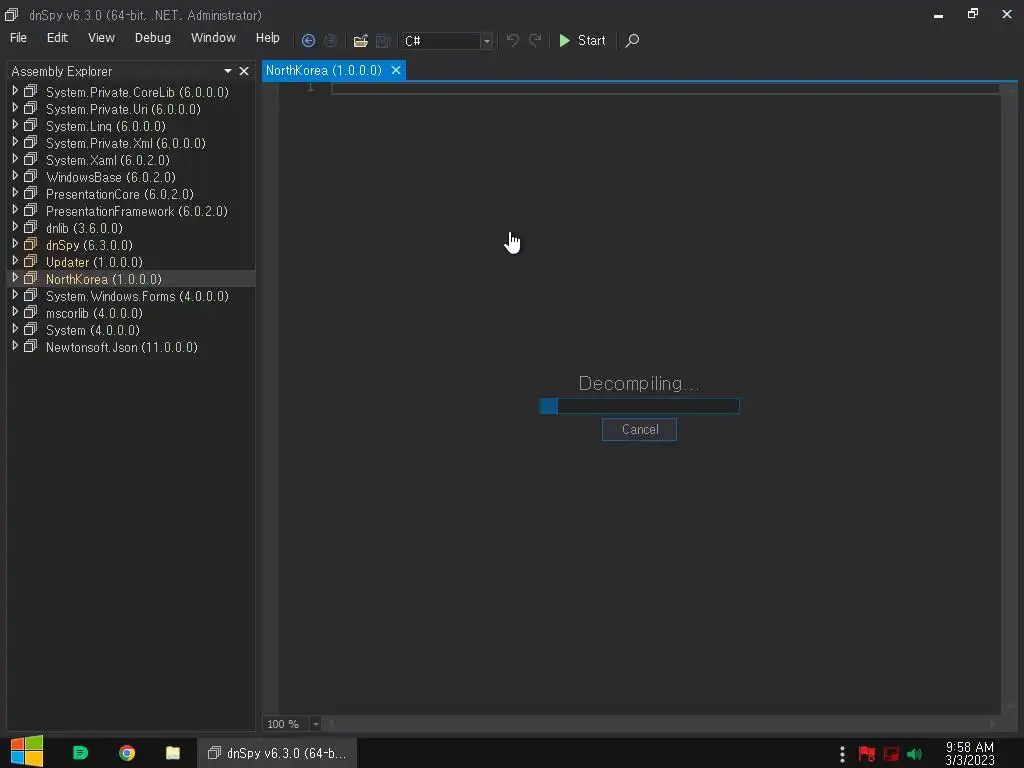Click the redo arrow icon

pyautogui.click(x=535, y=40)
